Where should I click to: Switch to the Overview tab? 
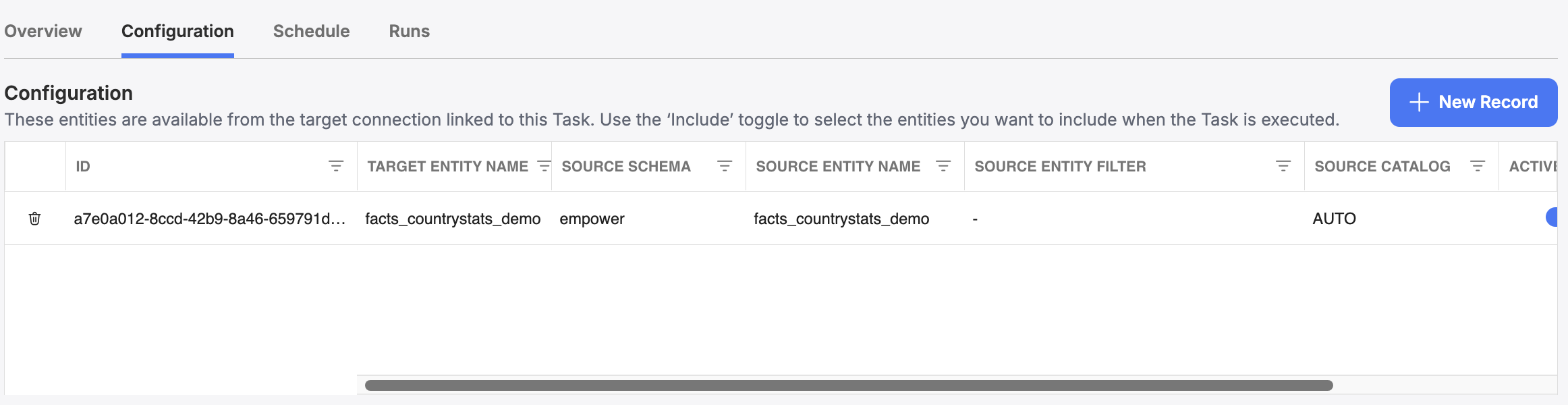[43, 31]
